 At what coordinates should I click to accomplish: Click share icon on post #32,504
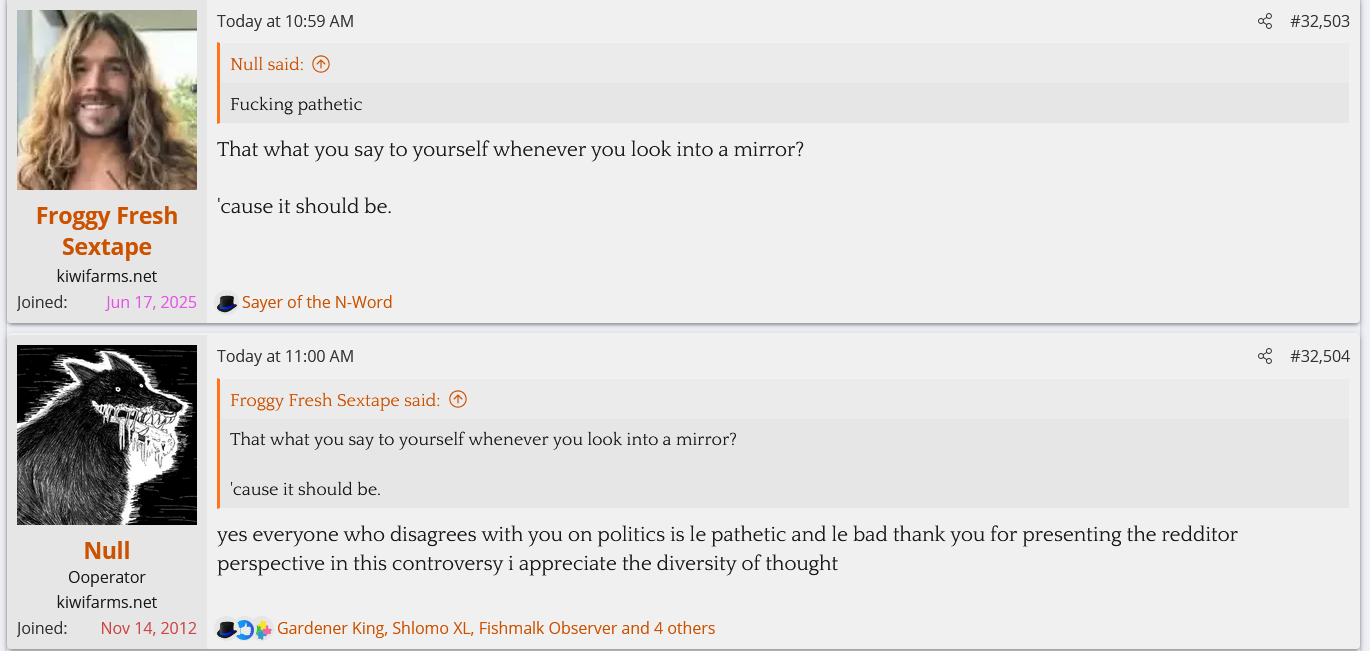coord(1265,356)
